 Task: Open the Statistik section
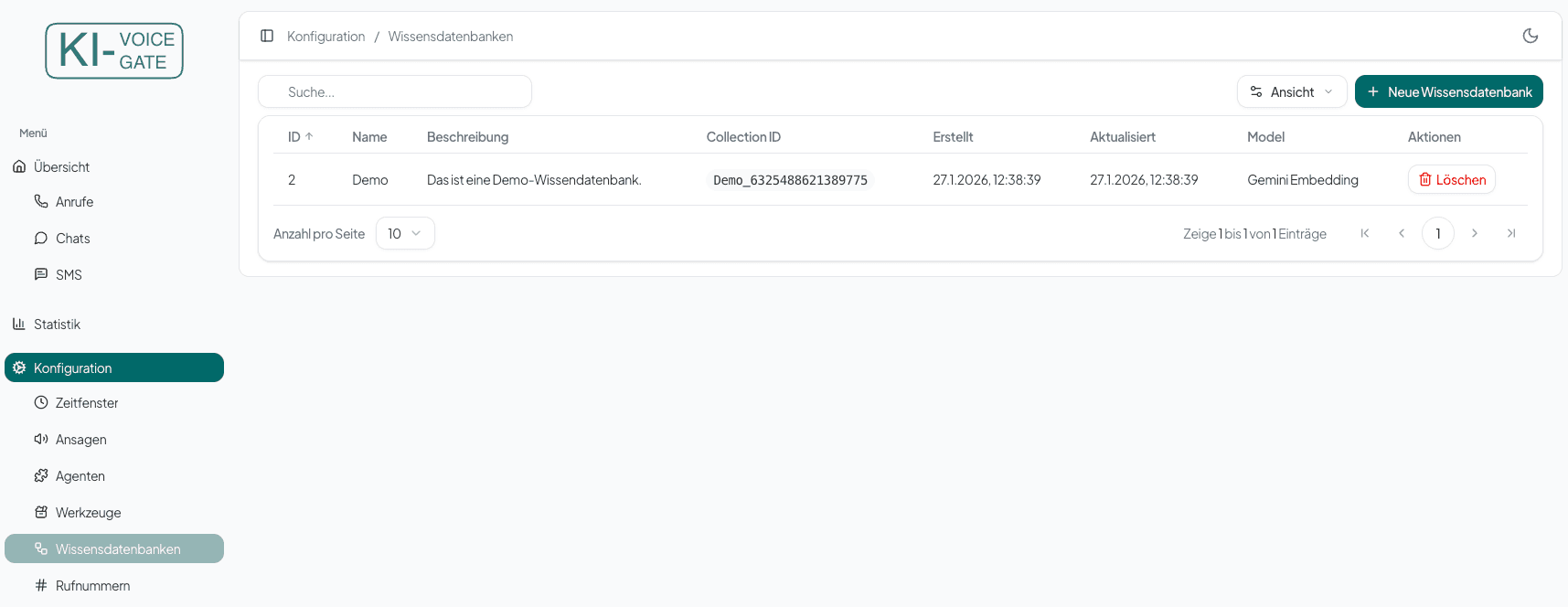114,324
